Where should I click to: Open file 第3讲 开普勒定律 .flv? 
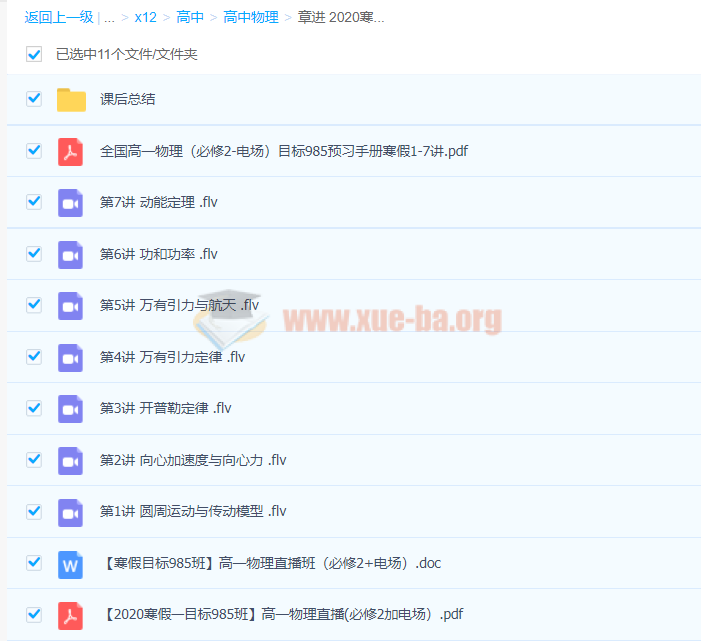pyautogui.click(x=165, y=408)
